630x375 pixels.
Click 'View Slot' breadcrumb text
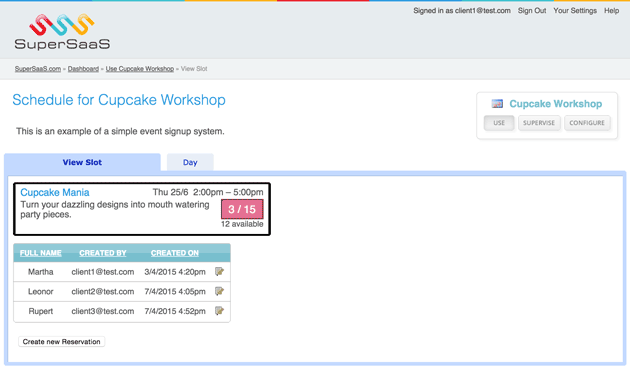click(194, 69)
